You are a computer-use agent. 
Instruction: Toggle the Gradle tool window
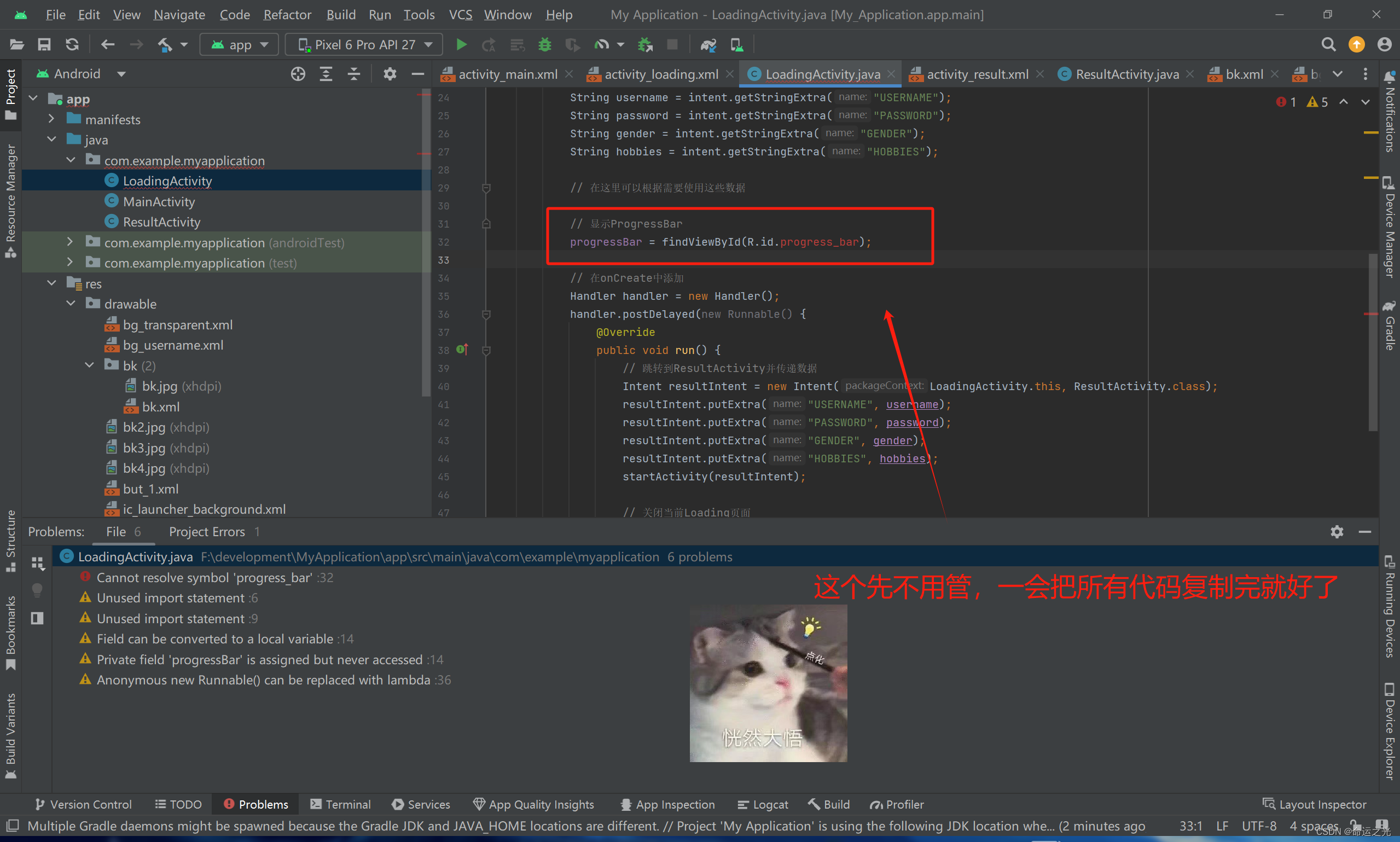point(1389,325)
